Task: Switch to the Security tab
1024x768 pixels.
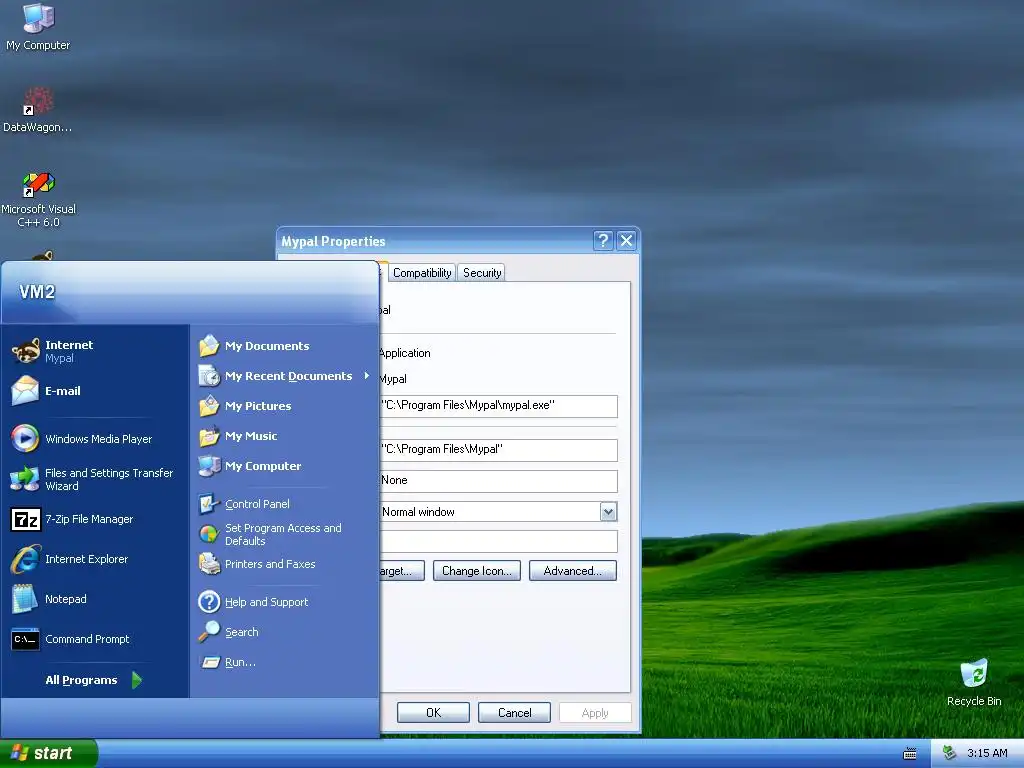Action: (x=482, y=273)
